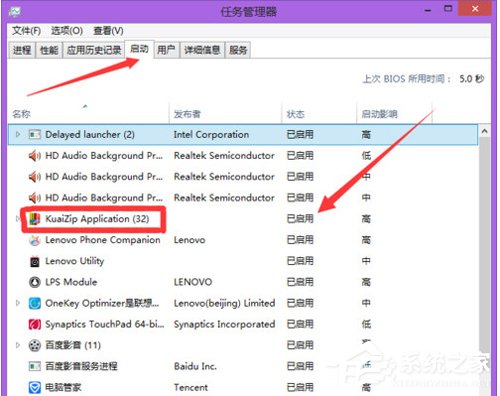Click 高 impact of Delayed launcher
Image resolution: width=500 pixels, height=396 pixels.
click(x=366, y=135)
